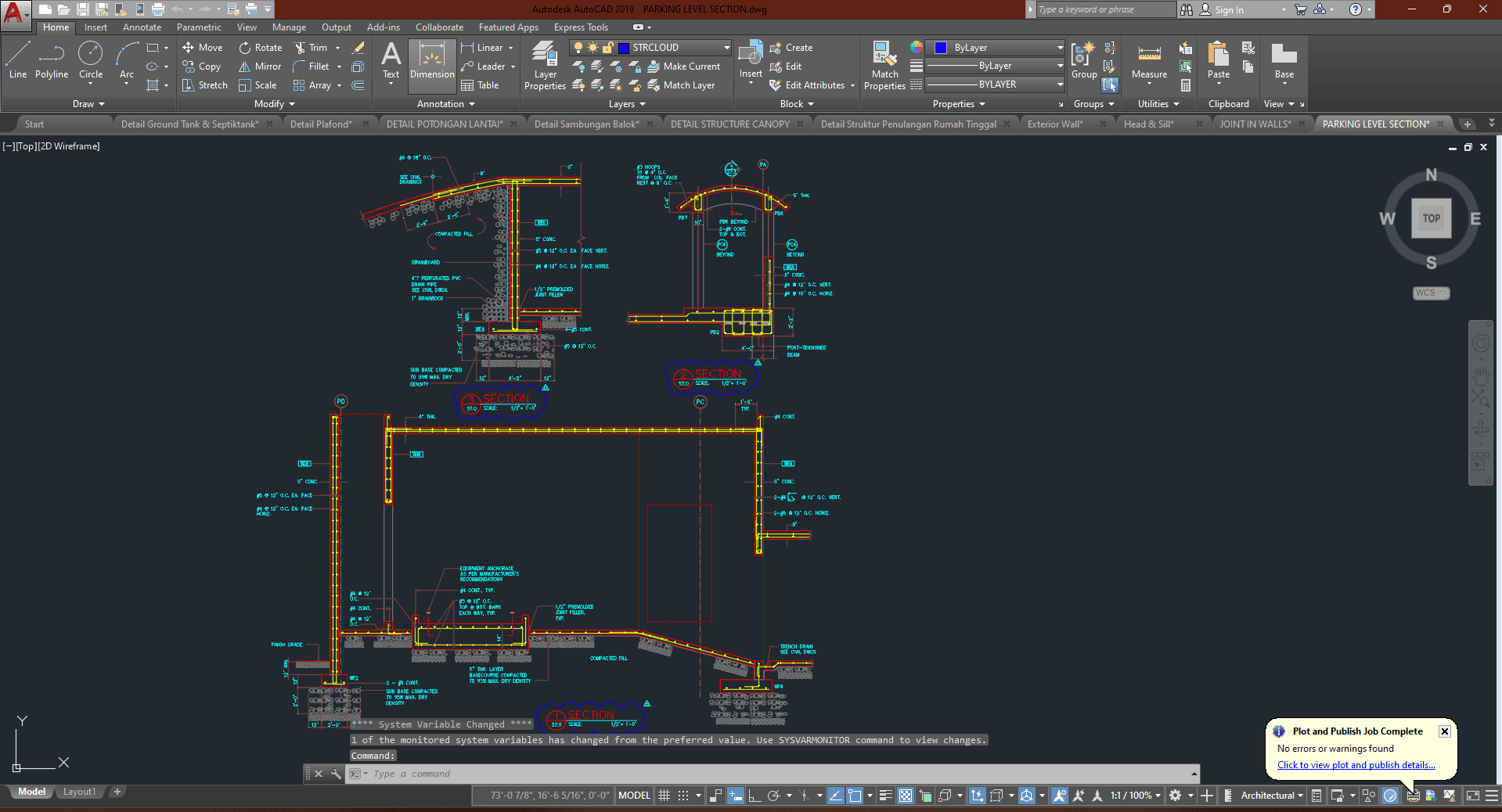
Task: Toggle MODEL space button in status bar
Action: pyautogui.click(x=634, y=796)
